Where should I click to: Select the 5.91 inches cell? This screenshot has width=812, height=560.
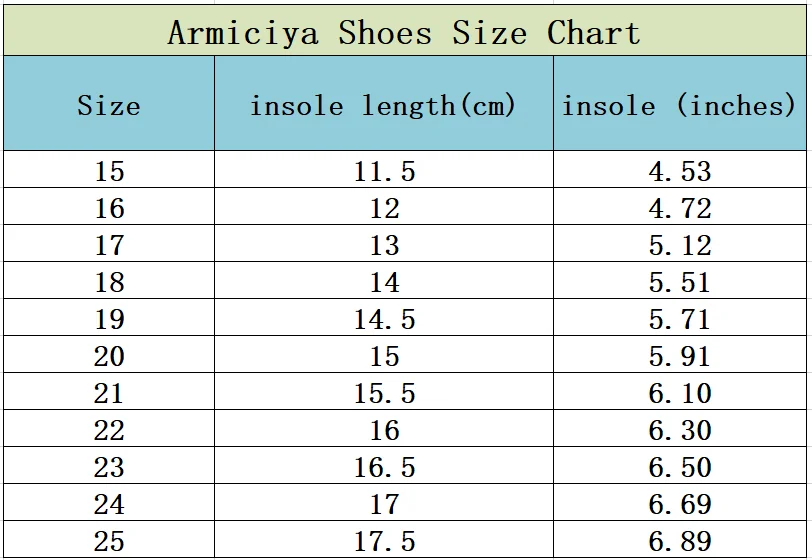click(x=680, y=356)
